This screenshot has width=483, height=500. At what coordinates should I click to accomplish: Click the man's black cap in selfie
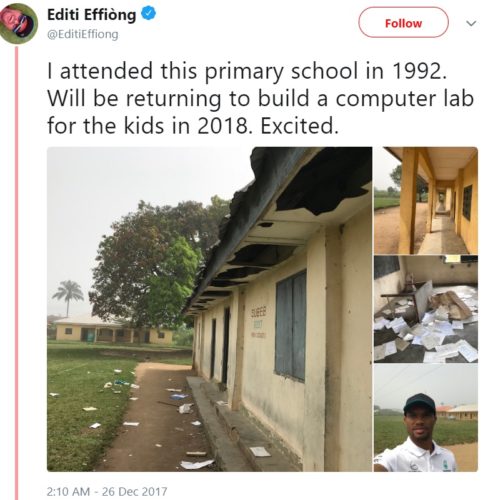[x=419, y=403]
